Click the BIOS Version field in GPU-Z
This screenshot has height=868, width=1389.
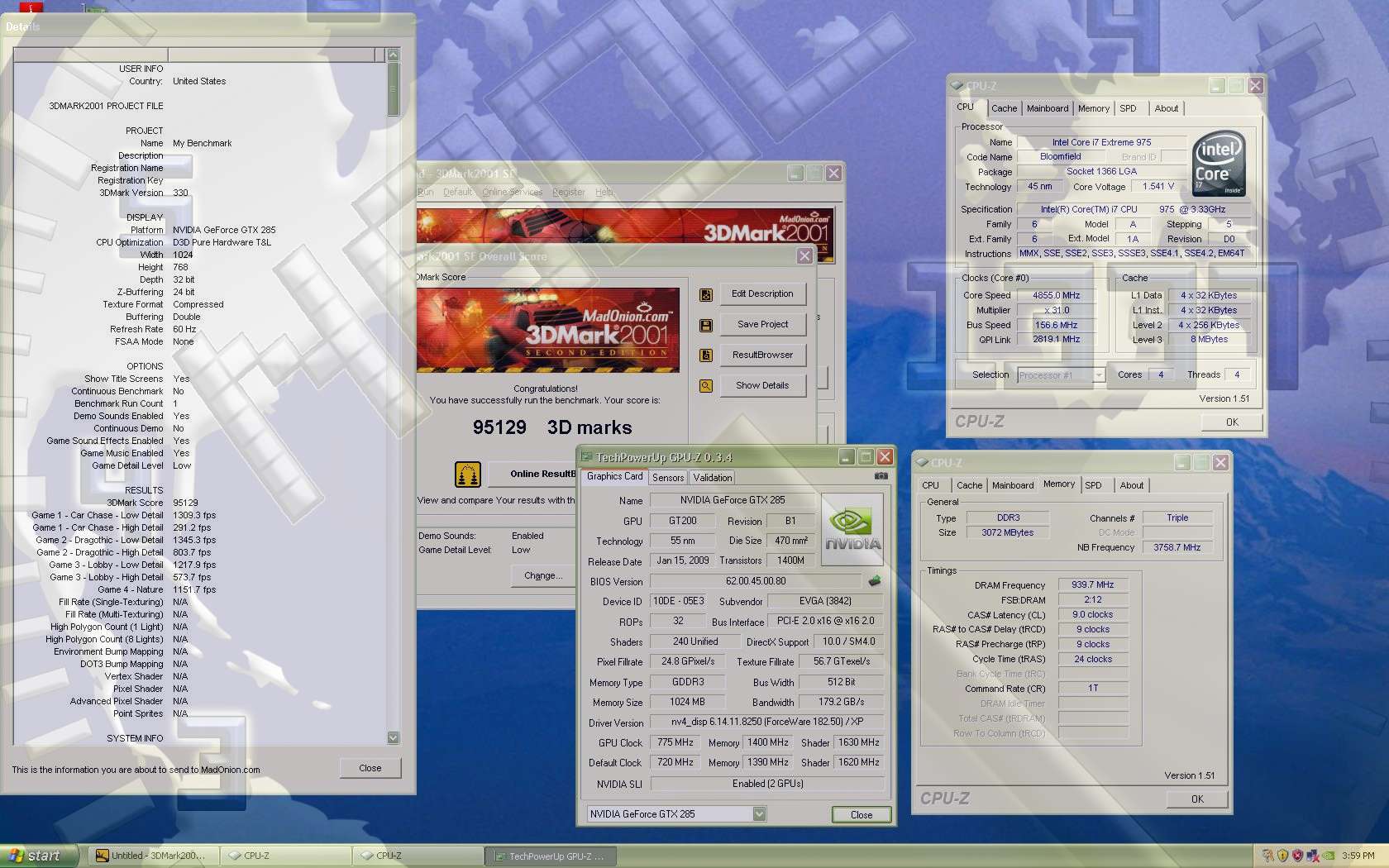(x=756, y=582)
